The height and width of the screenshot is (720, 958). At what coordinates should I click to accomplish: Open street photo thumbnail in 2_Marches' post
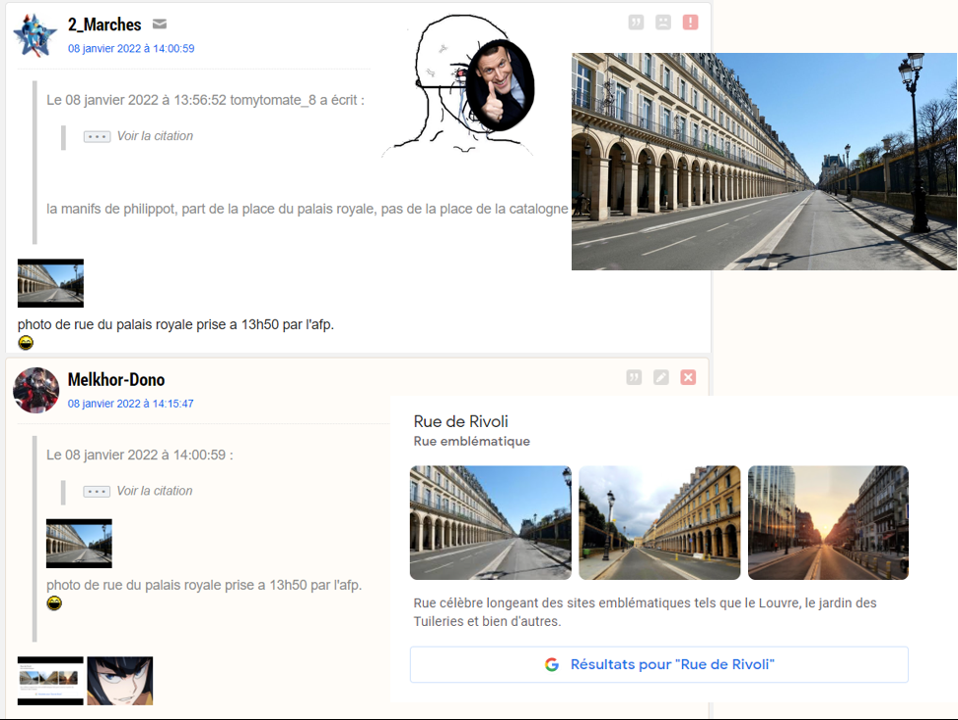[x=51, y=283]
